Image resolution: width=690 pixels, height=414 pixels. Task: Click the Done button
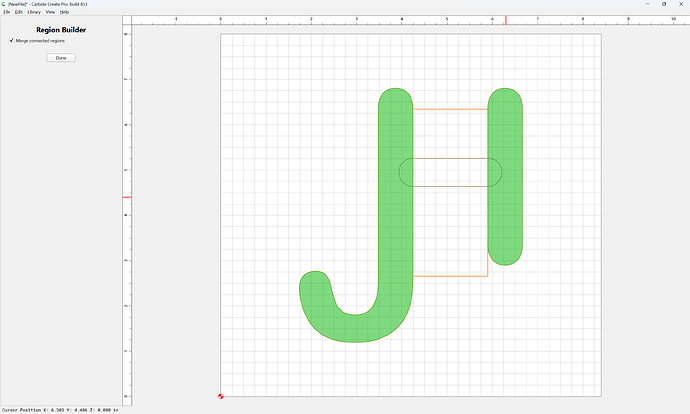pyautogui.click(x=61, y=58)
